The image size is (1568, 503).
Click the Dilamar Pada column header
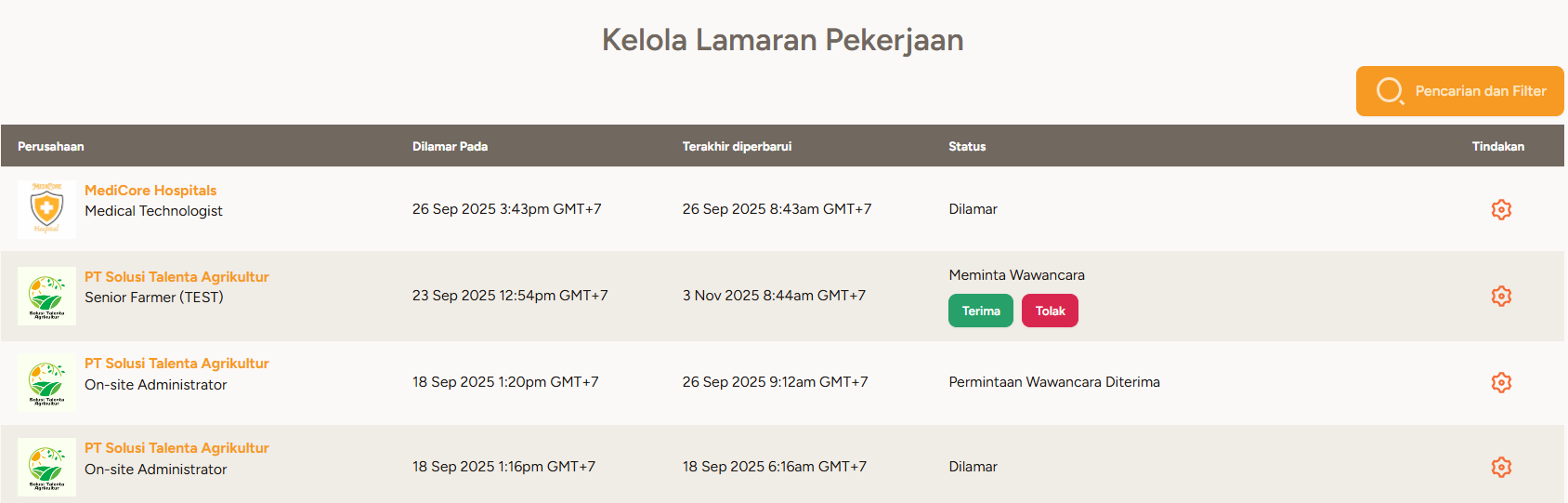[x=450, y=146]
